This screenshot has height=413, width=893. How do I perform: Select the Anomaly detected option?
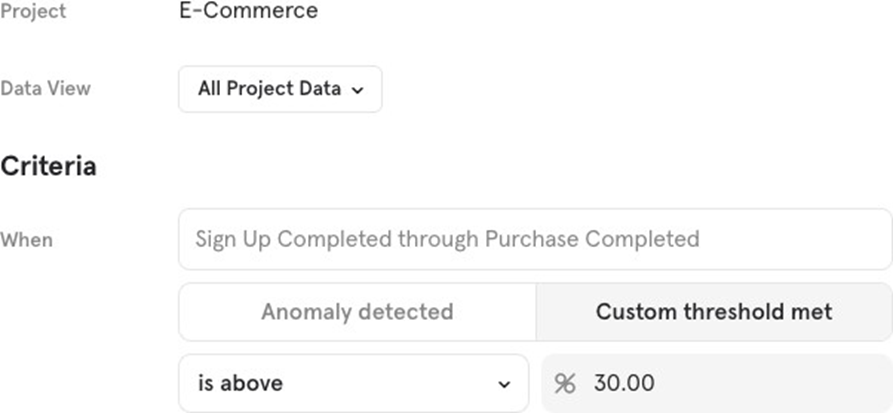click(x=357, y=312)
